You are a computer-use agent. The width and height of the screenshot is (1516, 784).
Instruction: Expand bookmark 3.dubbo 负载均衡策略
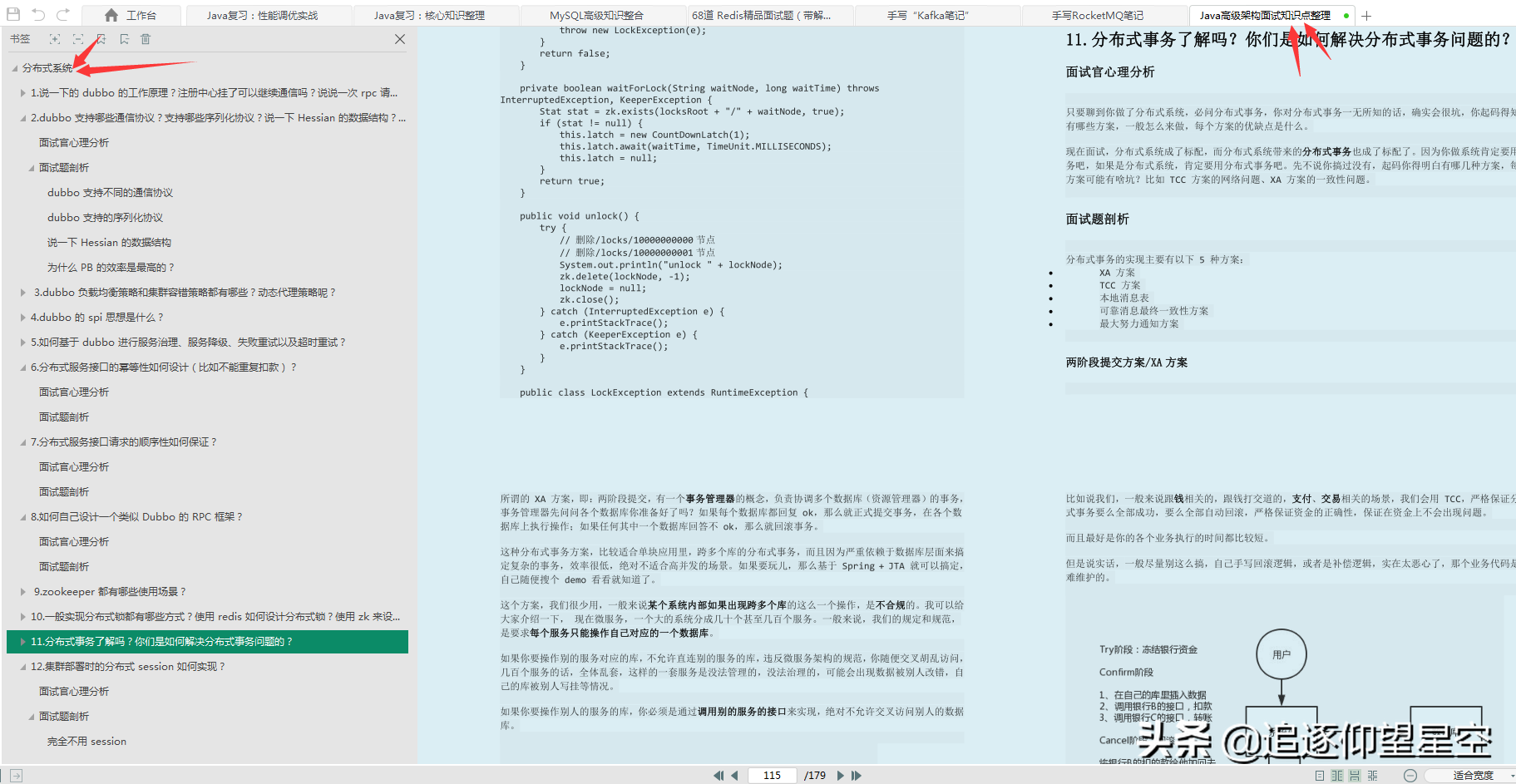[x=23, y=293]
